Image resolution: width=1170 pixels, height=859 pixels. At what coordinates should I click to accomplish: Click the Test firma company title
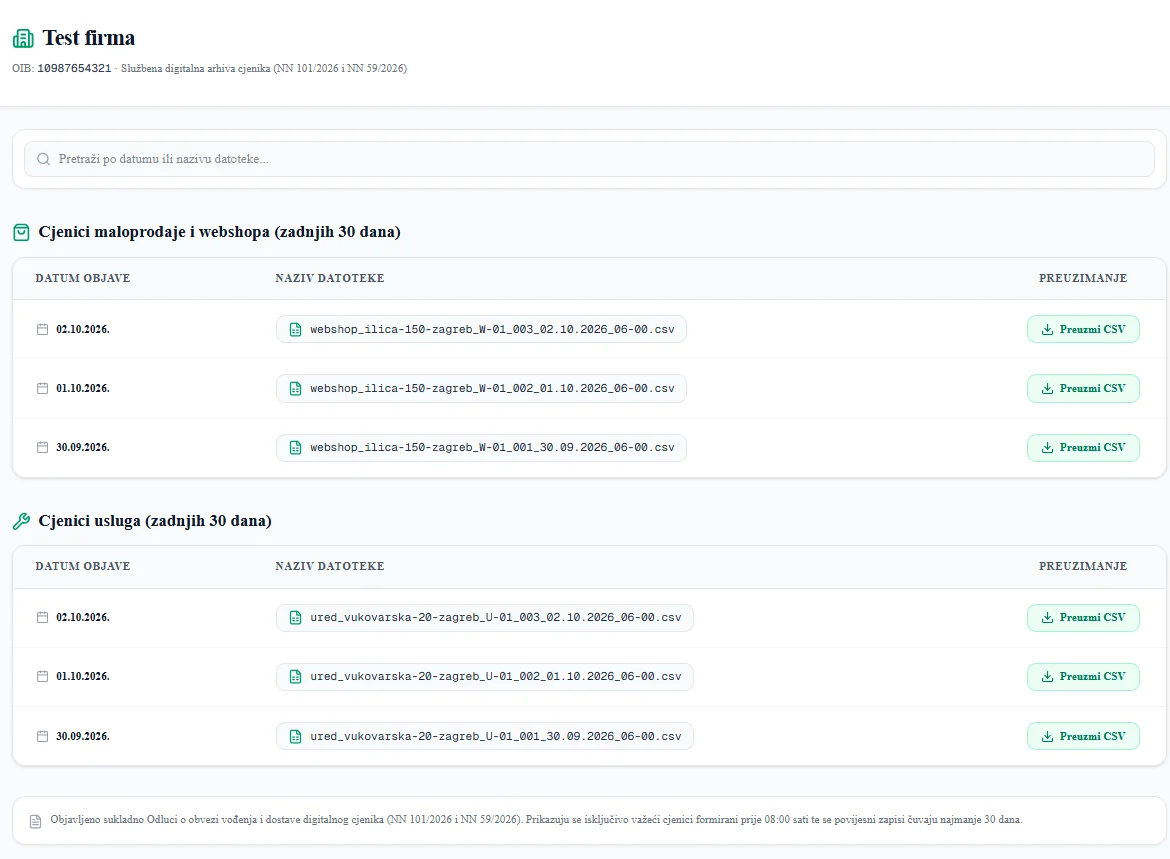(x=89, y=38)
